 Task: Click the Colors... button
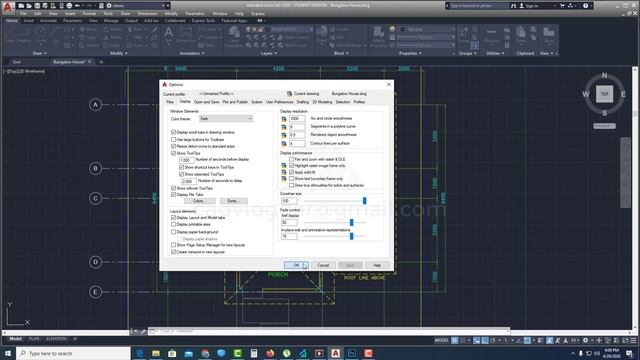click(x=200, y=201)
